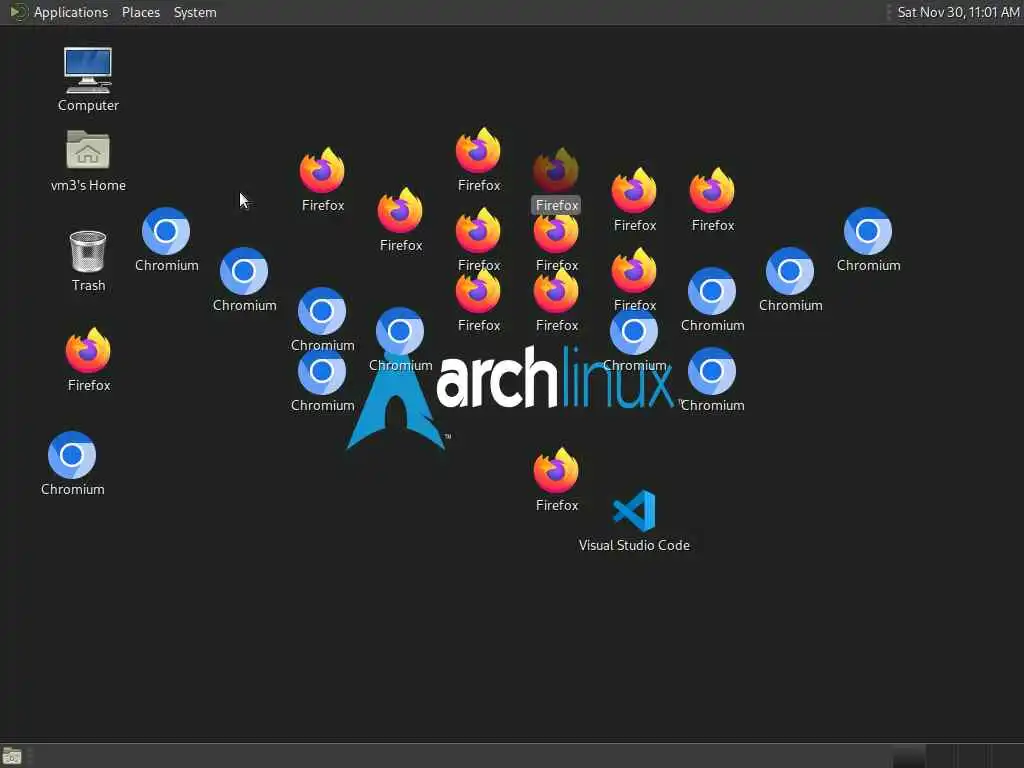
Task: Open the Applications menu
Action: (x=71, y=12)
